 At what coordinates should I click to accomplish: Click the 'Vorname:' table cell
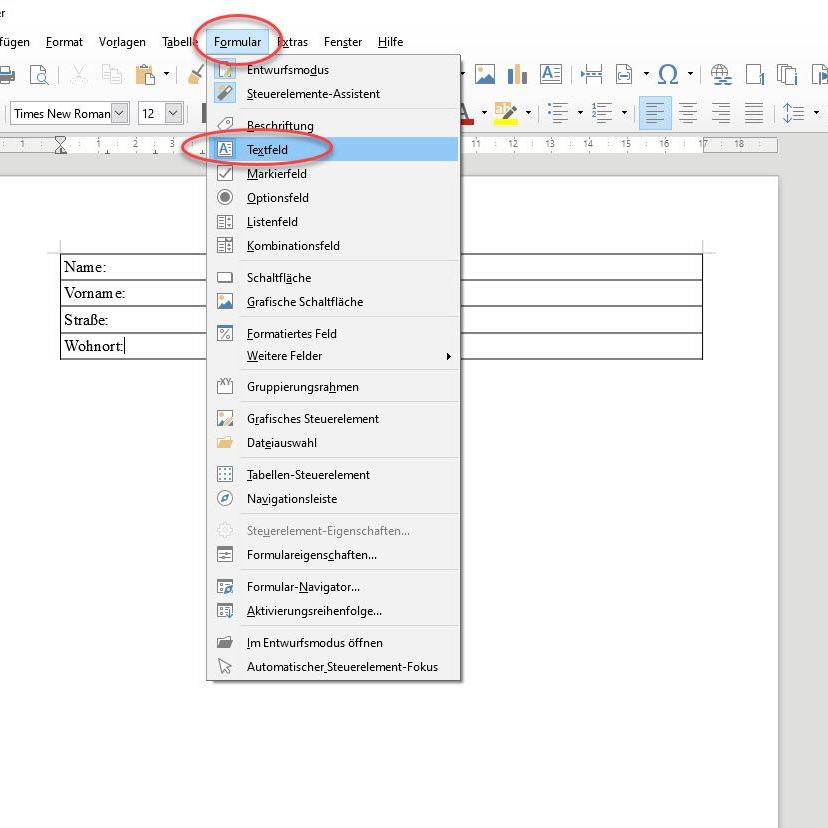(x=133, y=293)
